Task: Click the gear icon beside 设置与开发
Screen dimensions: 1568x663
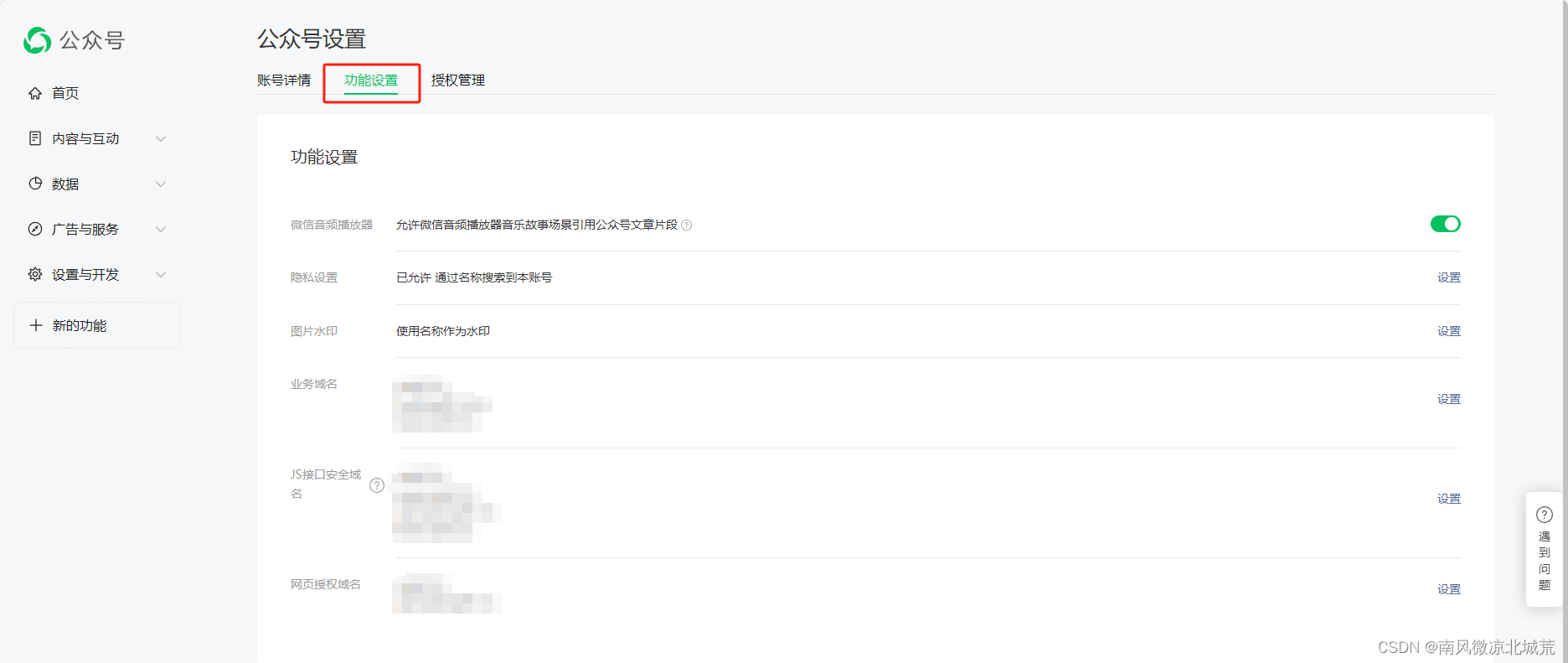Action: (35, 274)
